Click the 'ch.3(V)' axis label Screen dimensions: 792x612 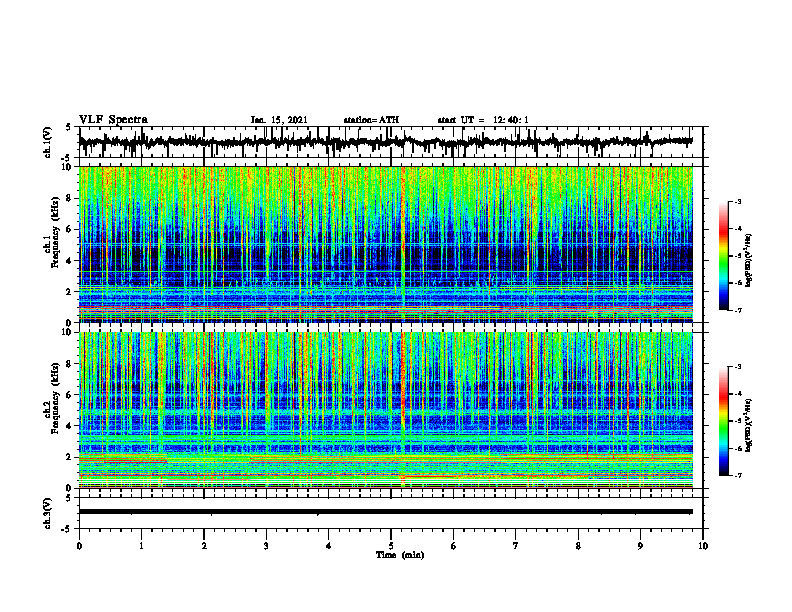pyautogui.click(x=47, y=513)
